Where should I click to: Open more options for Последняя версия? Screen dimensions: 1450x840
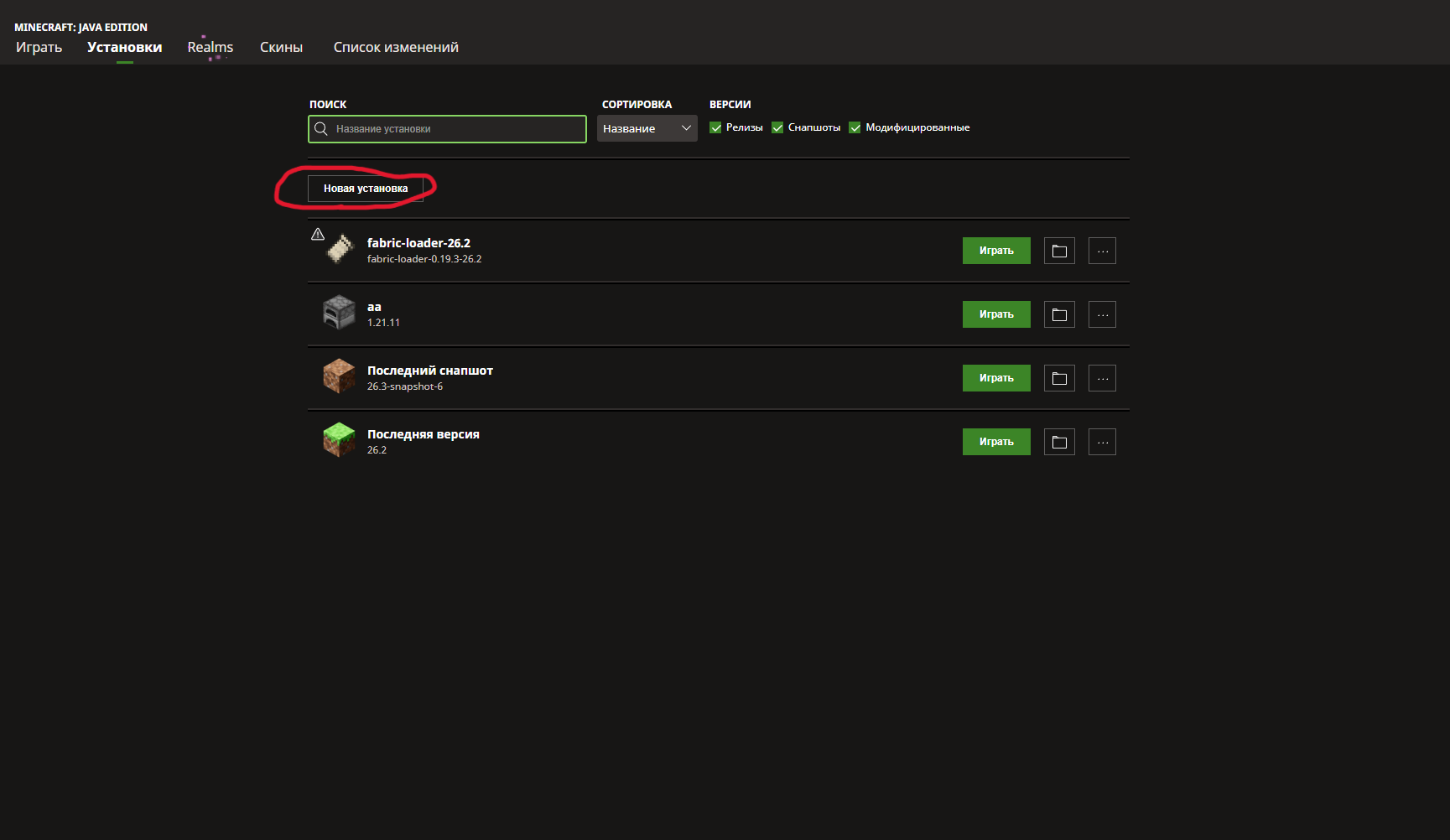tap(1102, 442)
